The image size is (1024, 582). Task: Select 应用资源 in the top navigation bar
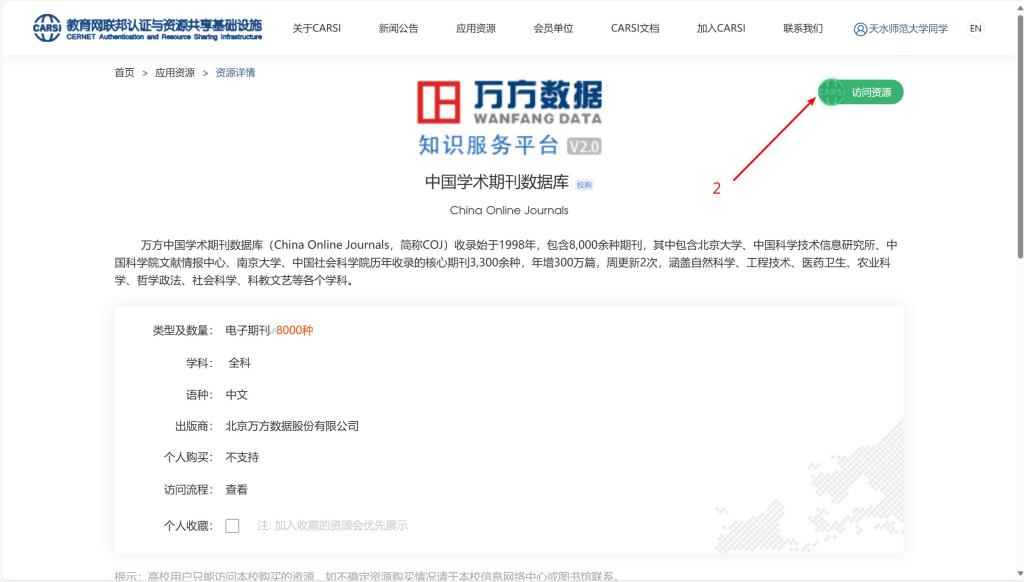pyautogui.click(x=475, y=28)
